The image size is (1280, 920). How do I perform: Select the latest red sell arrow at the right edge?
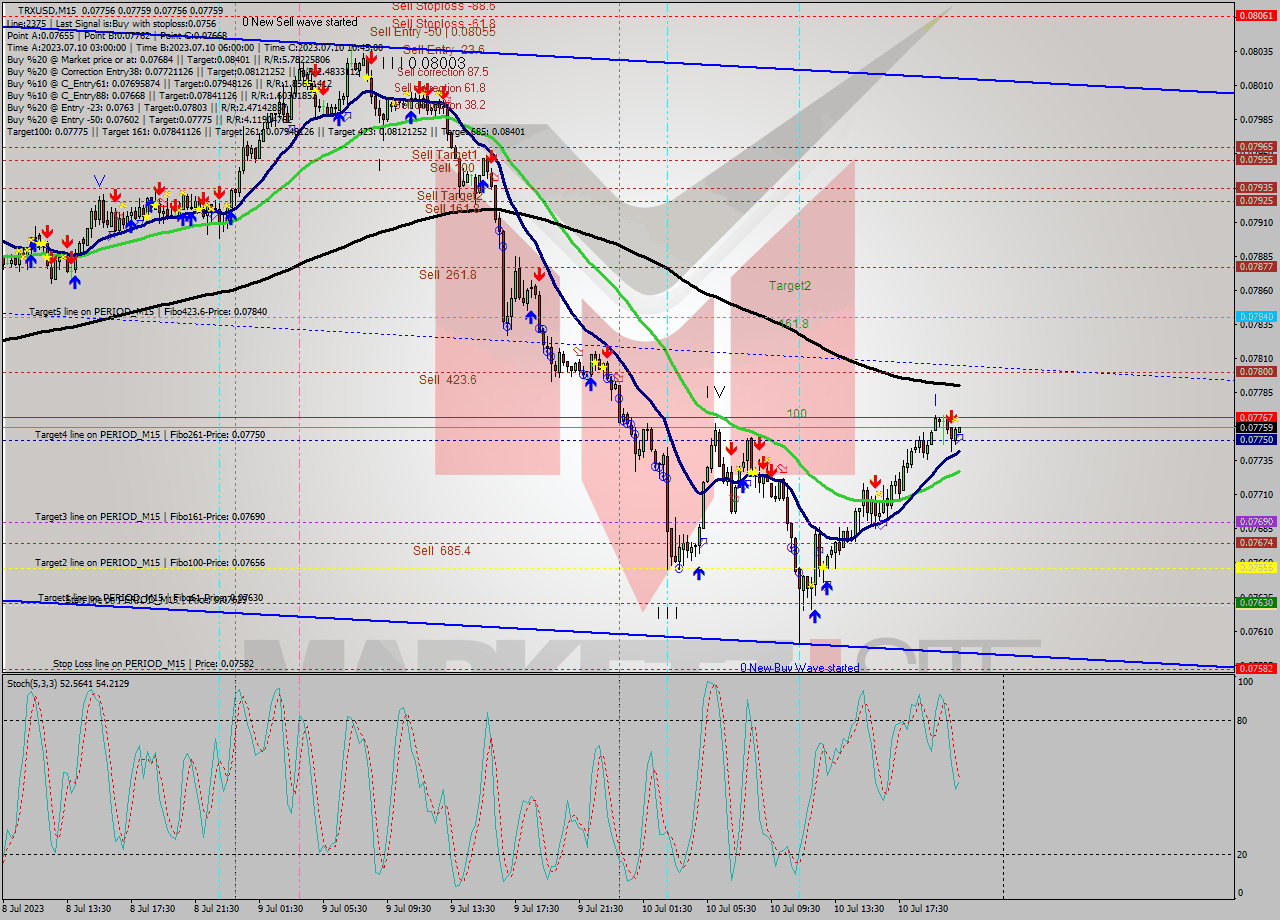coord(952,417)
